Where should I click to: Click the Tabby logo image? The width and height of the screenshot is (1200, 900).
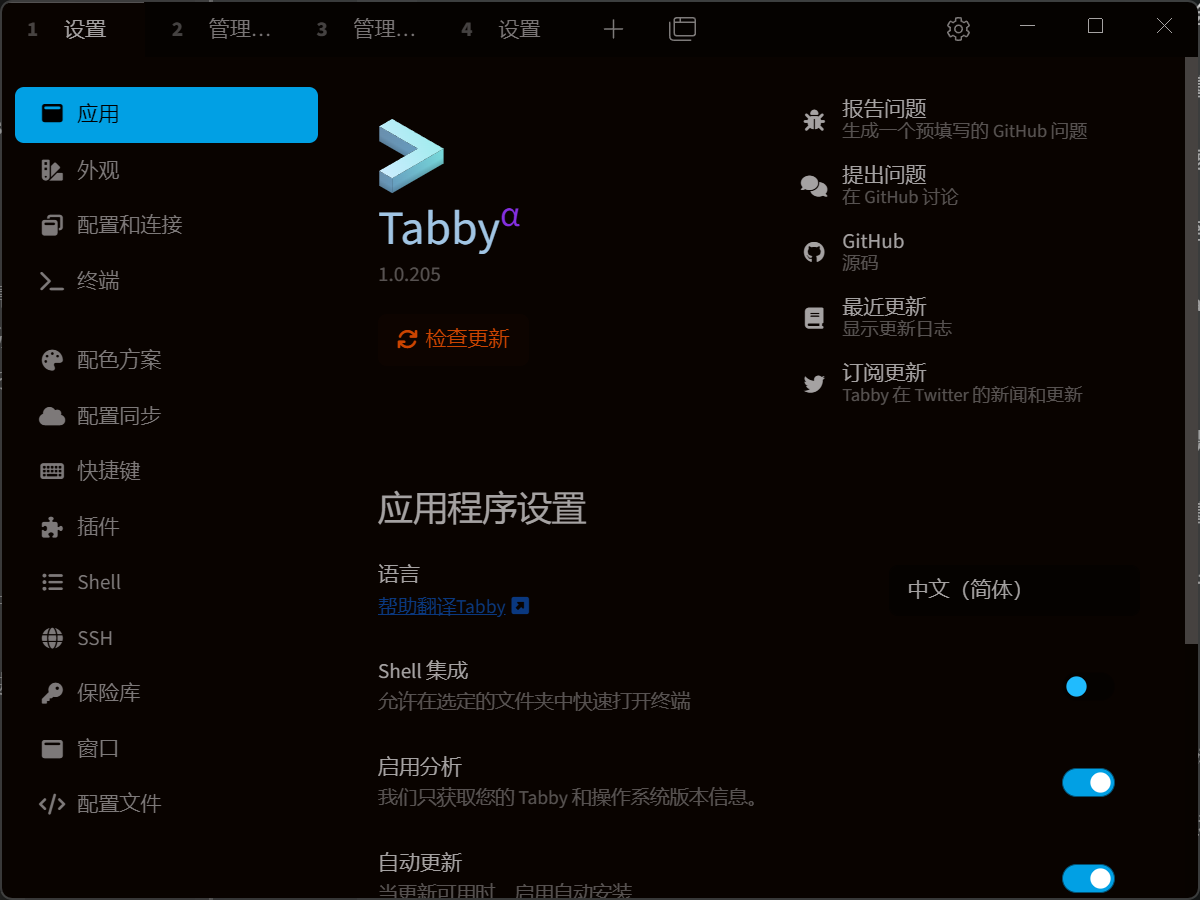point(411,156)
